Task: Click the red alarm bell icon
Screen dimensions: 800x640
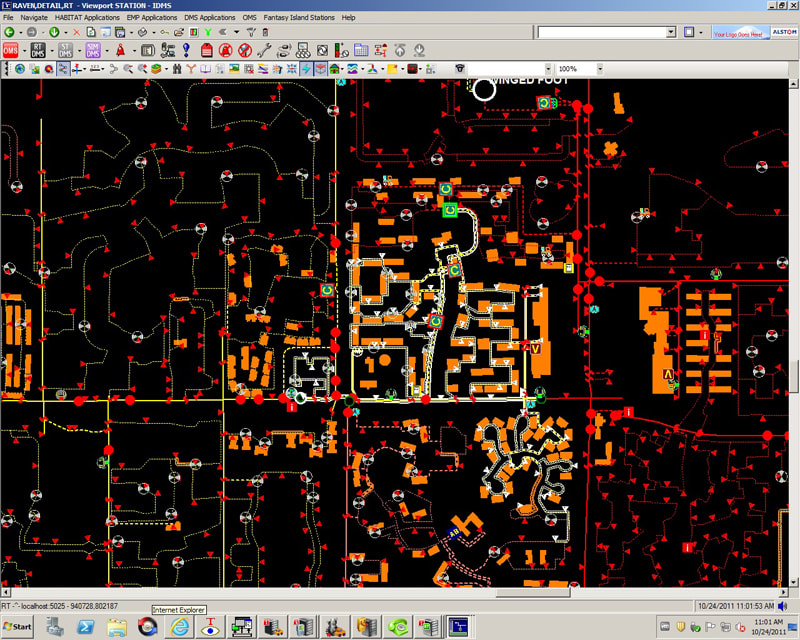Action: pos(120,50)
